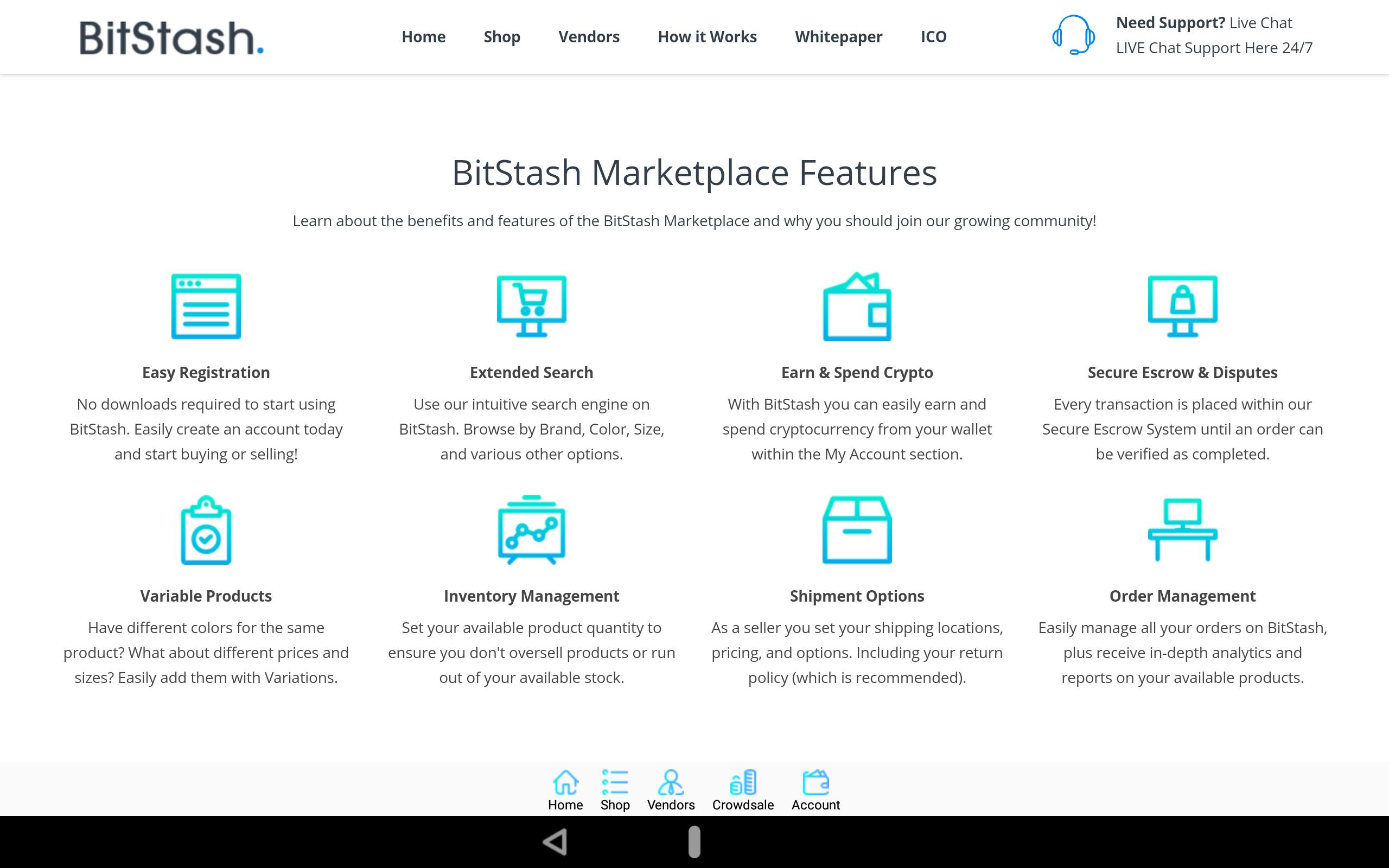Open the Whitepaper menu item
Screen dimensions: 1389x868
[x=839, y=37]
